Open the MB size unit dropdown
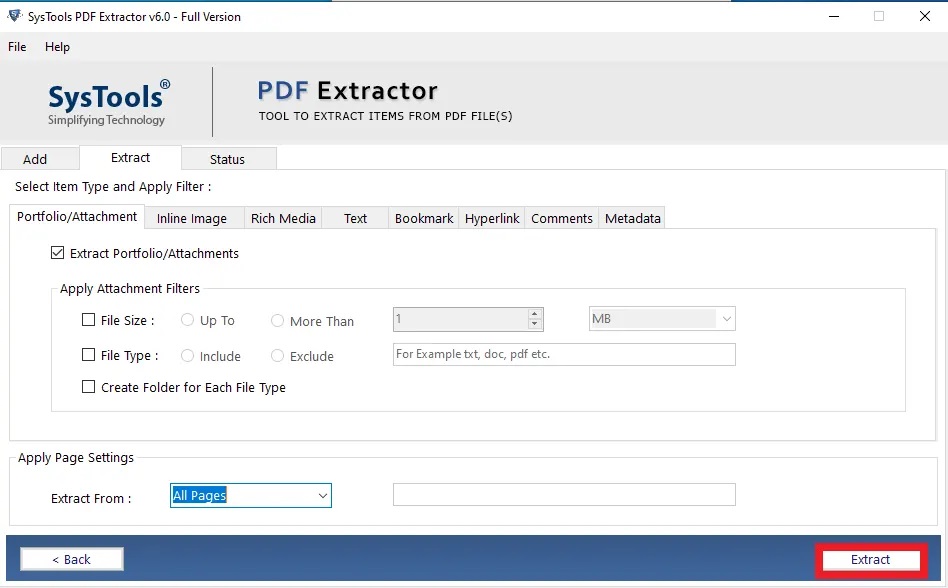 (727, 316)
